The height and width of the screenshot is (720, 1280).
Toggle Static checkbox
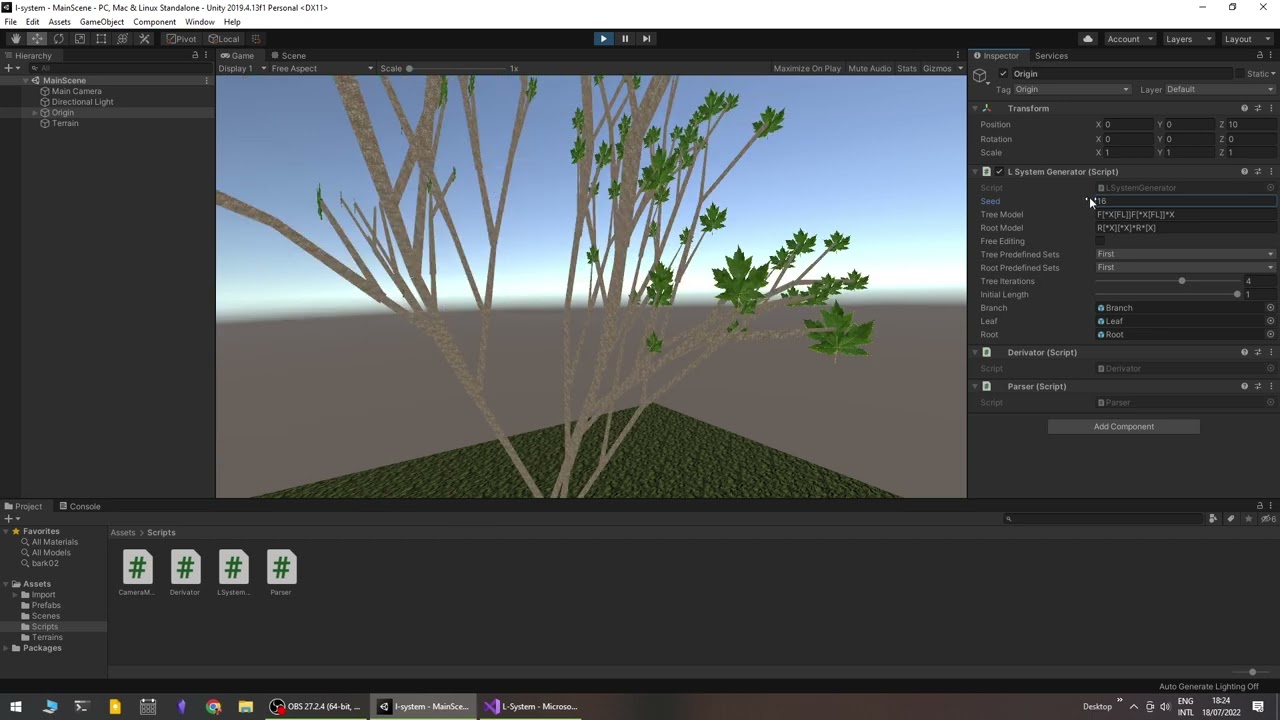tap(1240, 74)
